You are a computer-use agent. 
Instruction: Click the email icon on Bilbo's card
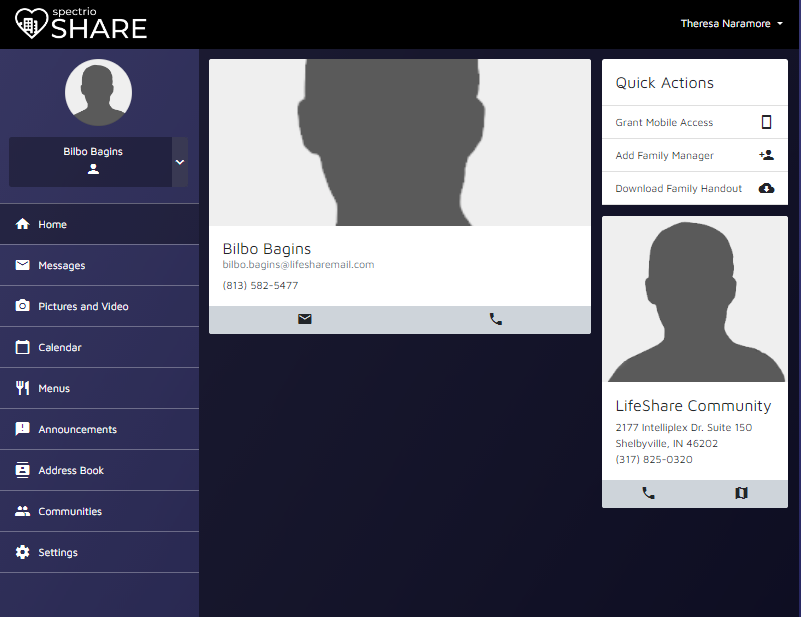click(305, 318)
